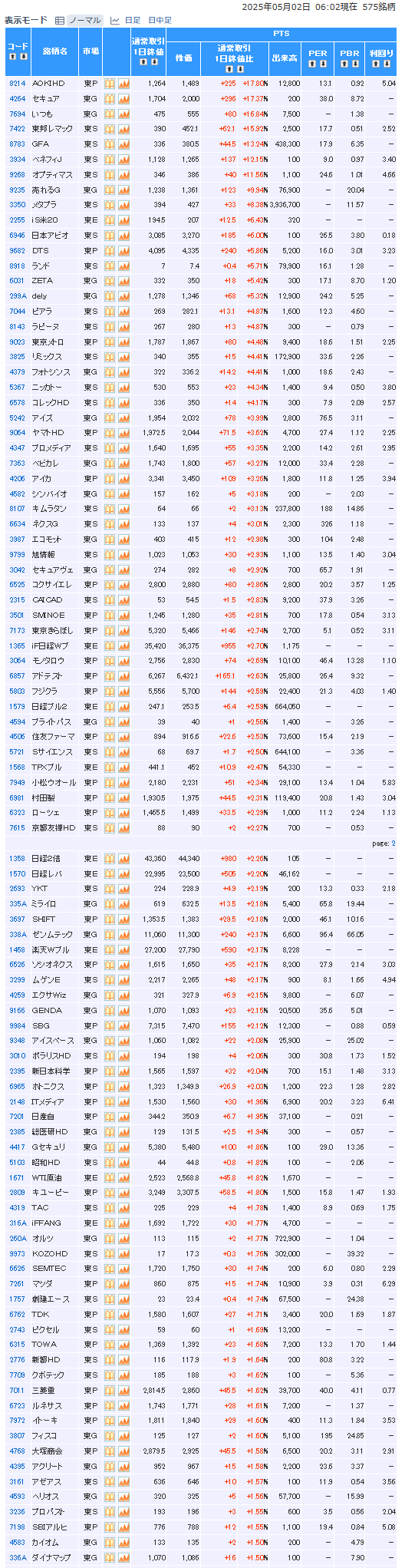View the chart icon for ヤマトHD
Screen dimensions: 405x1568
(x=123, y=433)
